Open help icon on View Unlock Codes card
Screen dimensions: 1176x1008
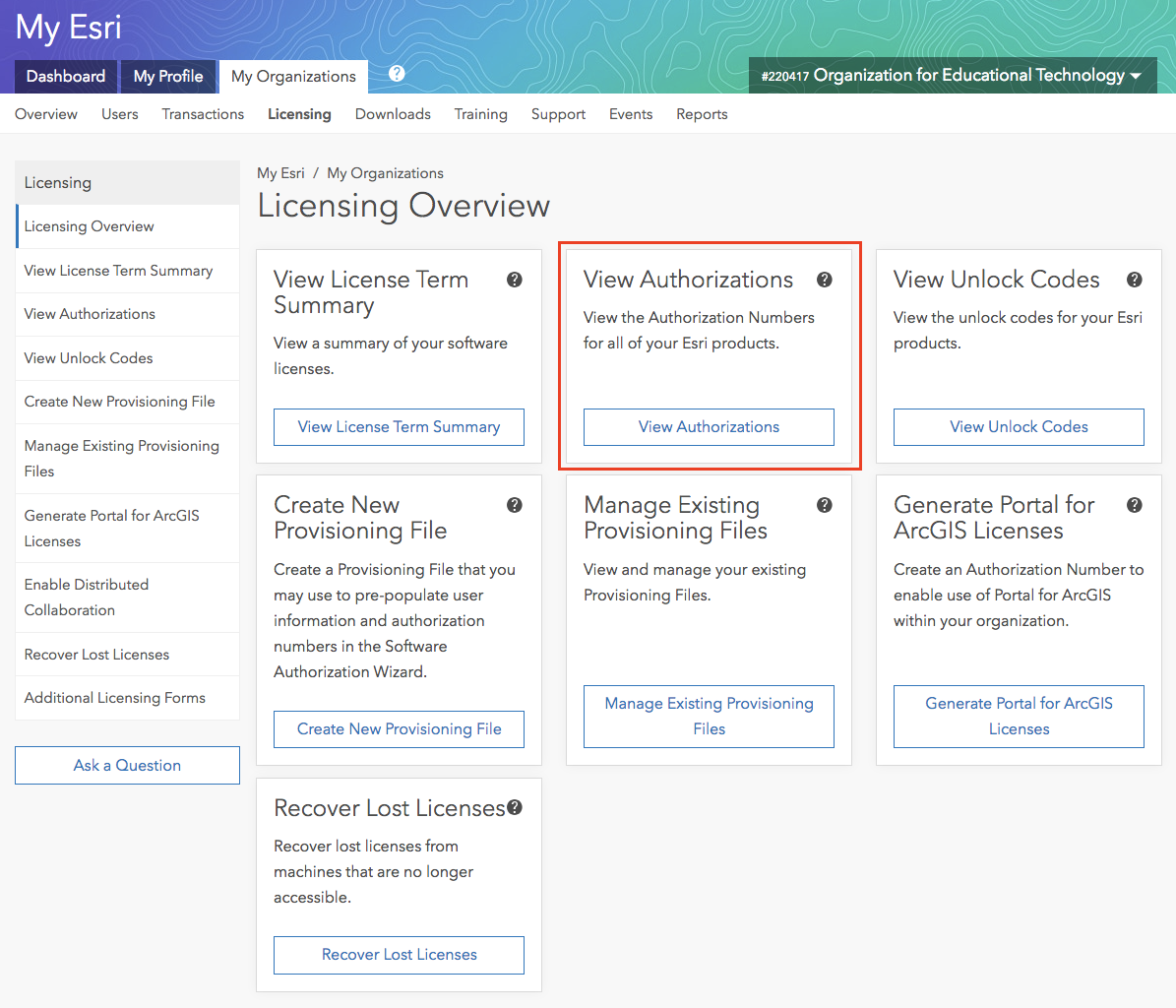[x=1134, y=280]
